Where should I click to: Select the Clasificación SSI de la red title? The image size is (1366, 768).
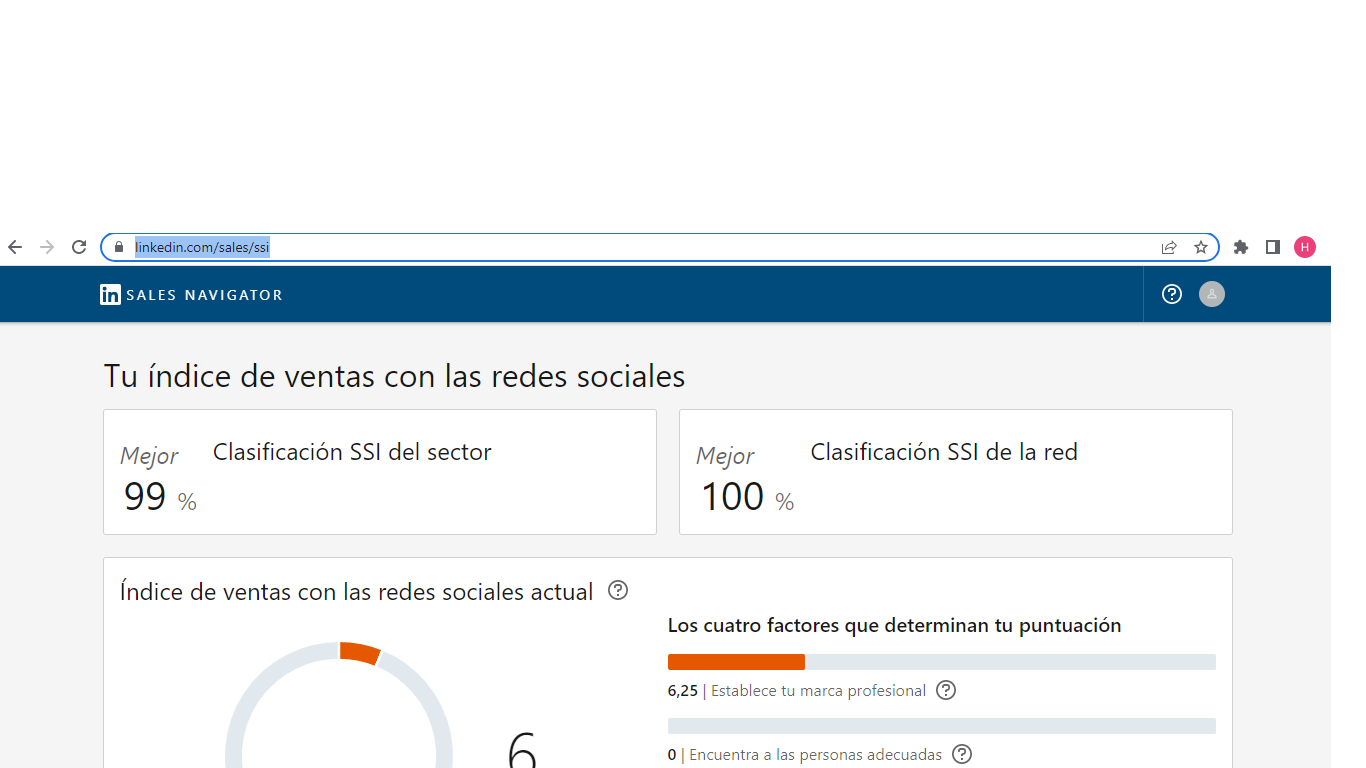[x=944, y=452]
